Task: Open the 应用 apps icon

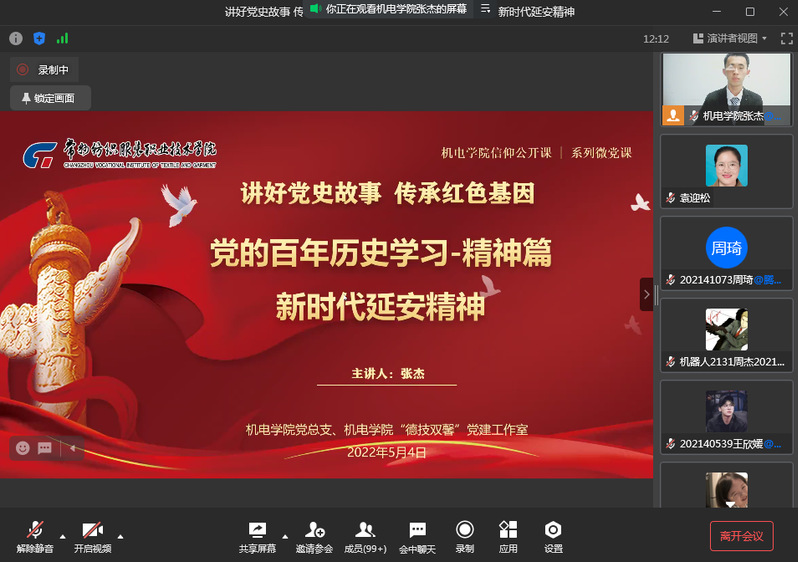Action: [508, 536]
